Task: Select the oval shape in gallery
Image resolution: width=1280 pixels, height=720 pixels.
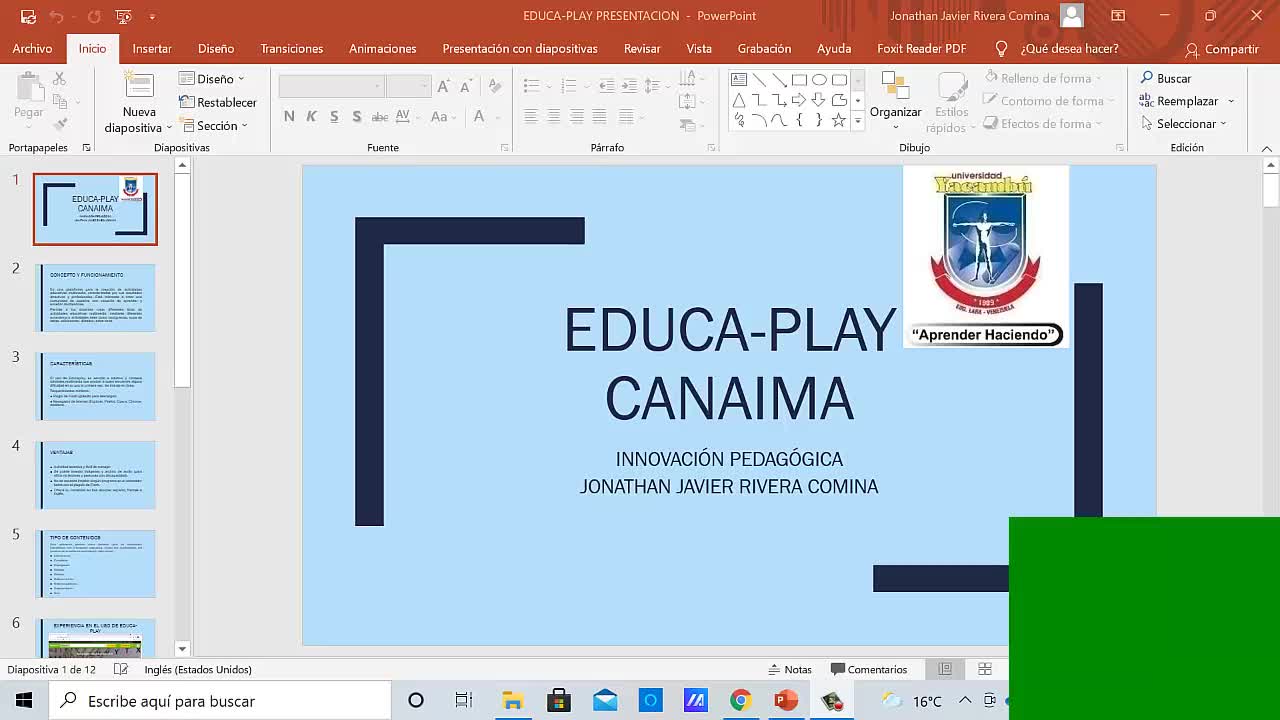Action: 819,80
